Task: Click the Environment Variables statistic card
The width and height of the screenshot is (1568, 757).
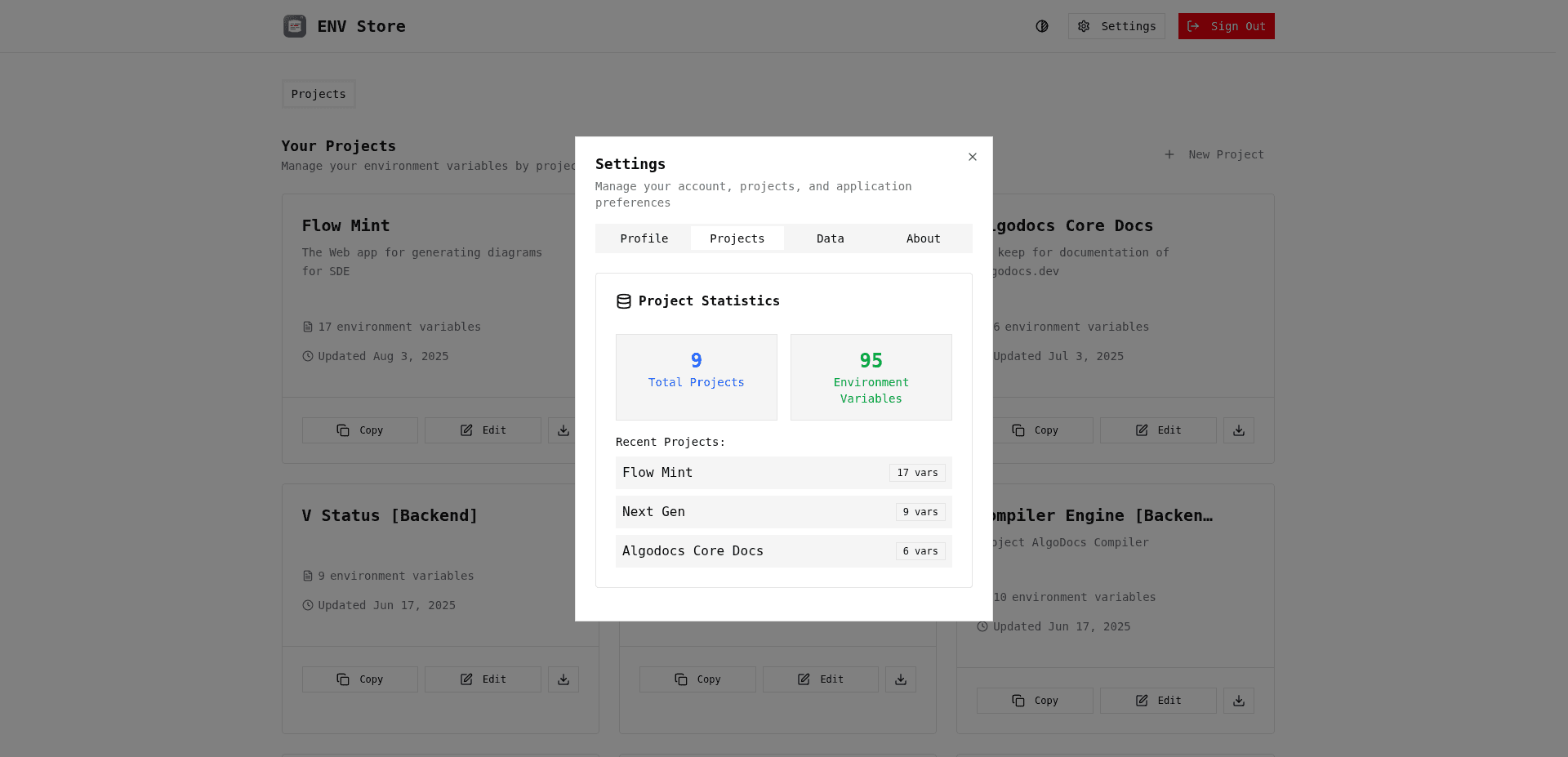Action: tap(871, 377)
